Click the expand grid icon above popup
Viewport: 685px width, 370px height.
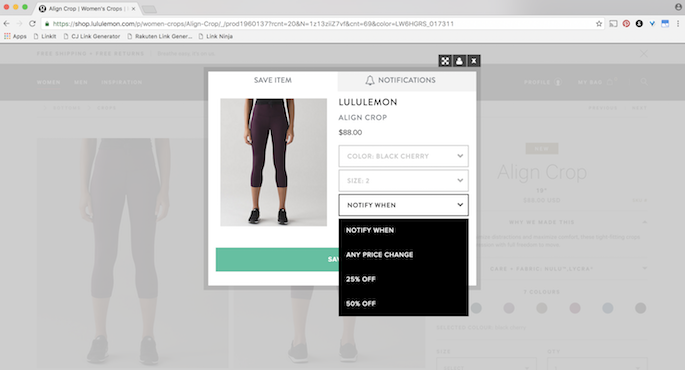(445, 61)
